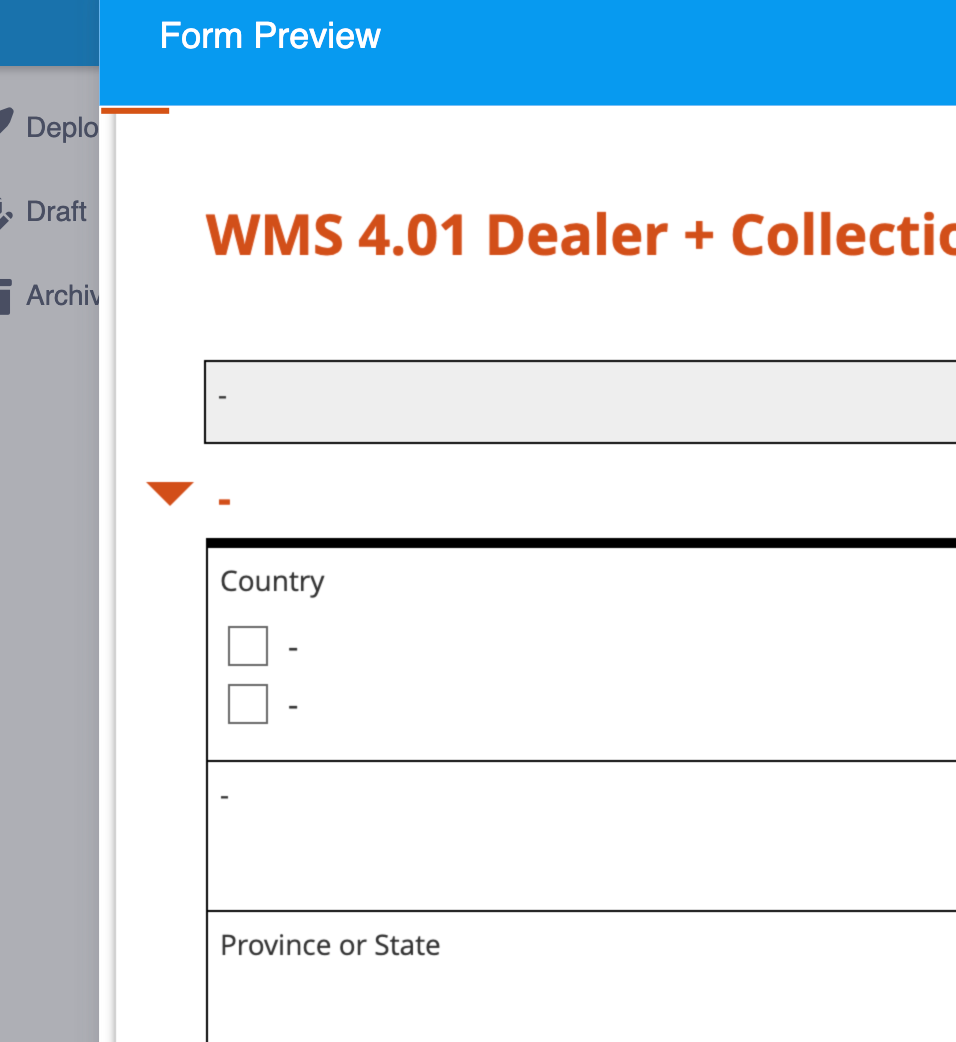Viewport: 956px width, 1042px height.
Task: Tick the second checkbox under Country
Action: click(248, 704)
